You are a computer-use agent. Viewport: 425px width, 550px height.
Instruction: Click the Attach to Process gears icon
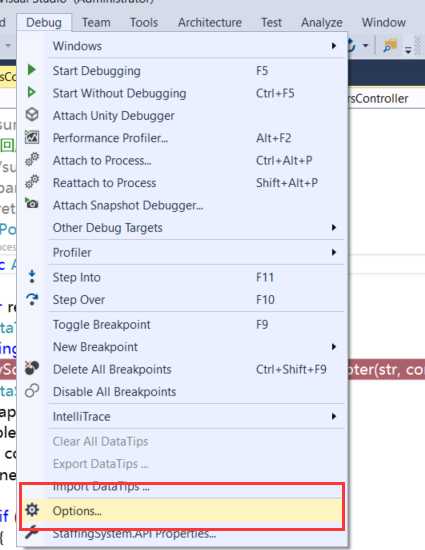[32, 160]
